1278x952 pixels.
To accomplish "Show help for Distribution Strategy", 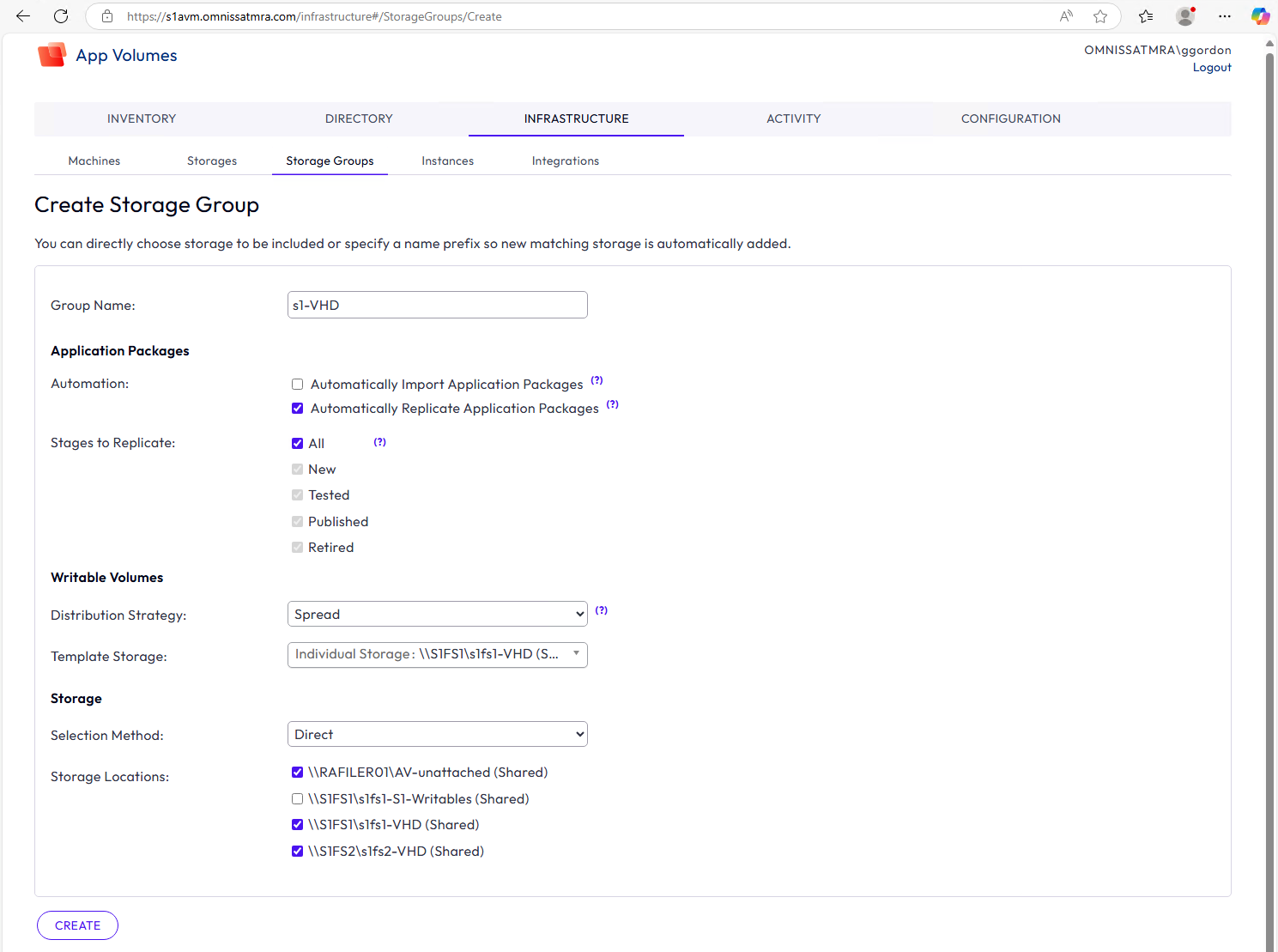I will [x=602, y=610].
